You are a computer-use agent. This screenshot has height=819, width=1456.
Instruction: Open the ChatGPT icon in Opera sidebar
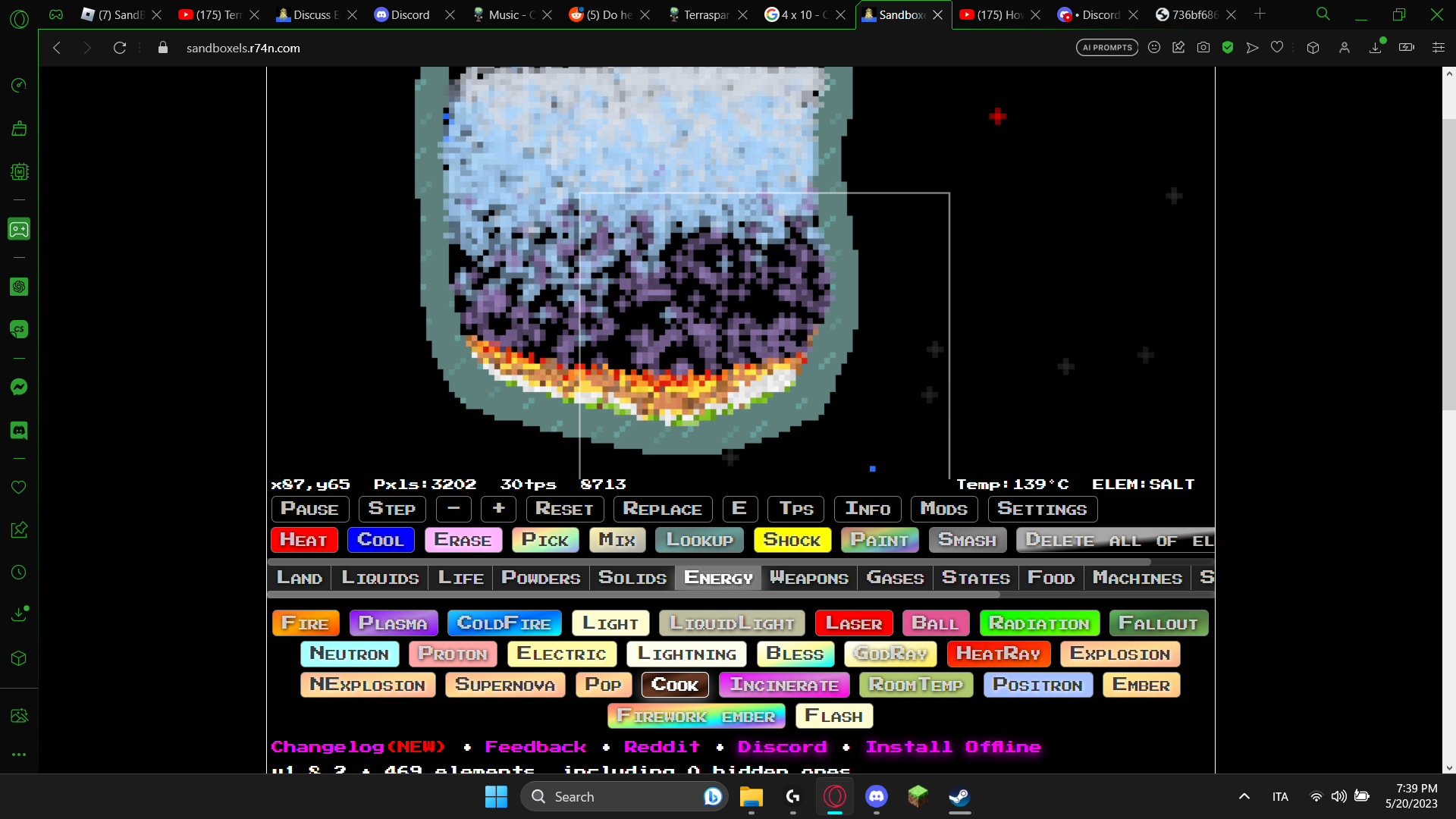pyautogui.click(x=19, y=287)
